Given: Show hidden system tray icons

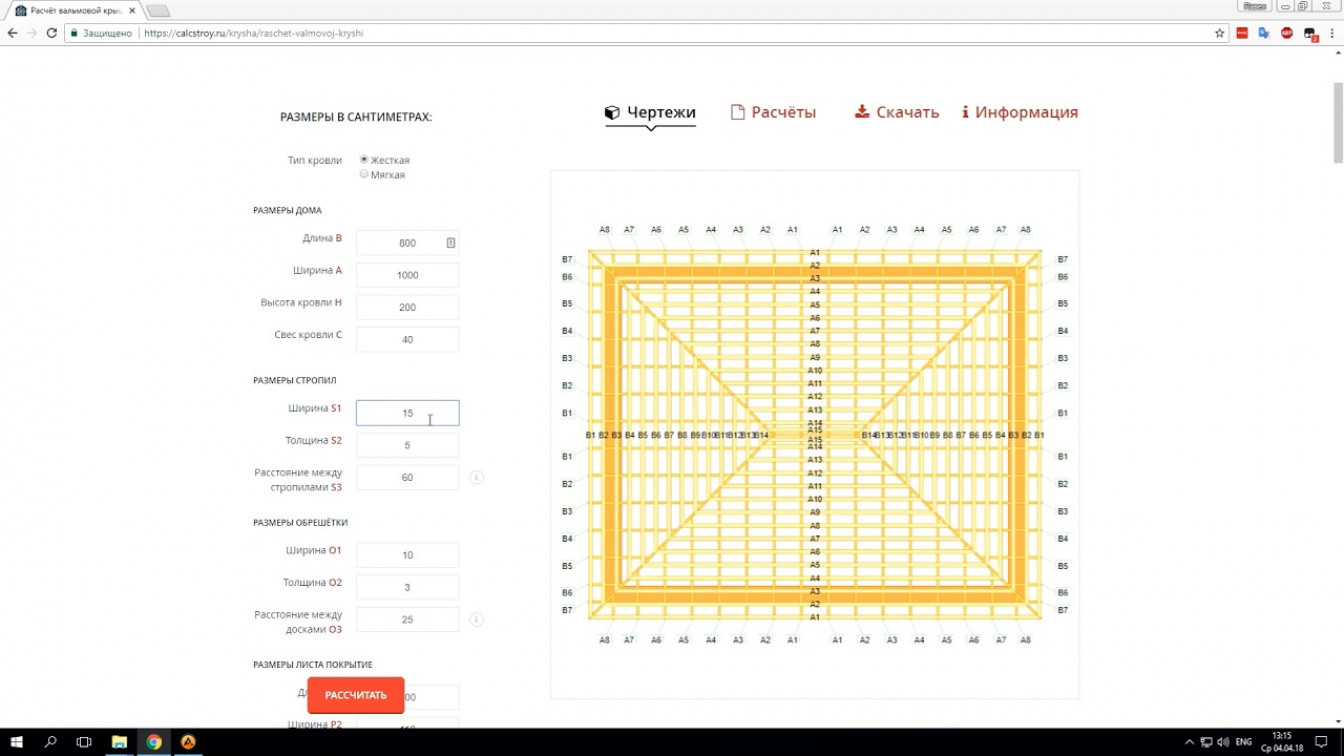Looking at the screenshot, I should coord(1189,742).
